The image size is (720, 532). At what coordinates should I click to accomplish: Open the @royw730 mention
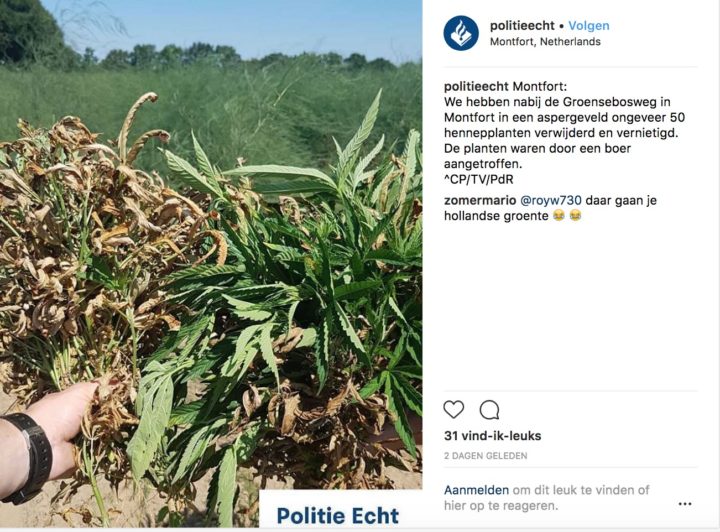[551, 201]
